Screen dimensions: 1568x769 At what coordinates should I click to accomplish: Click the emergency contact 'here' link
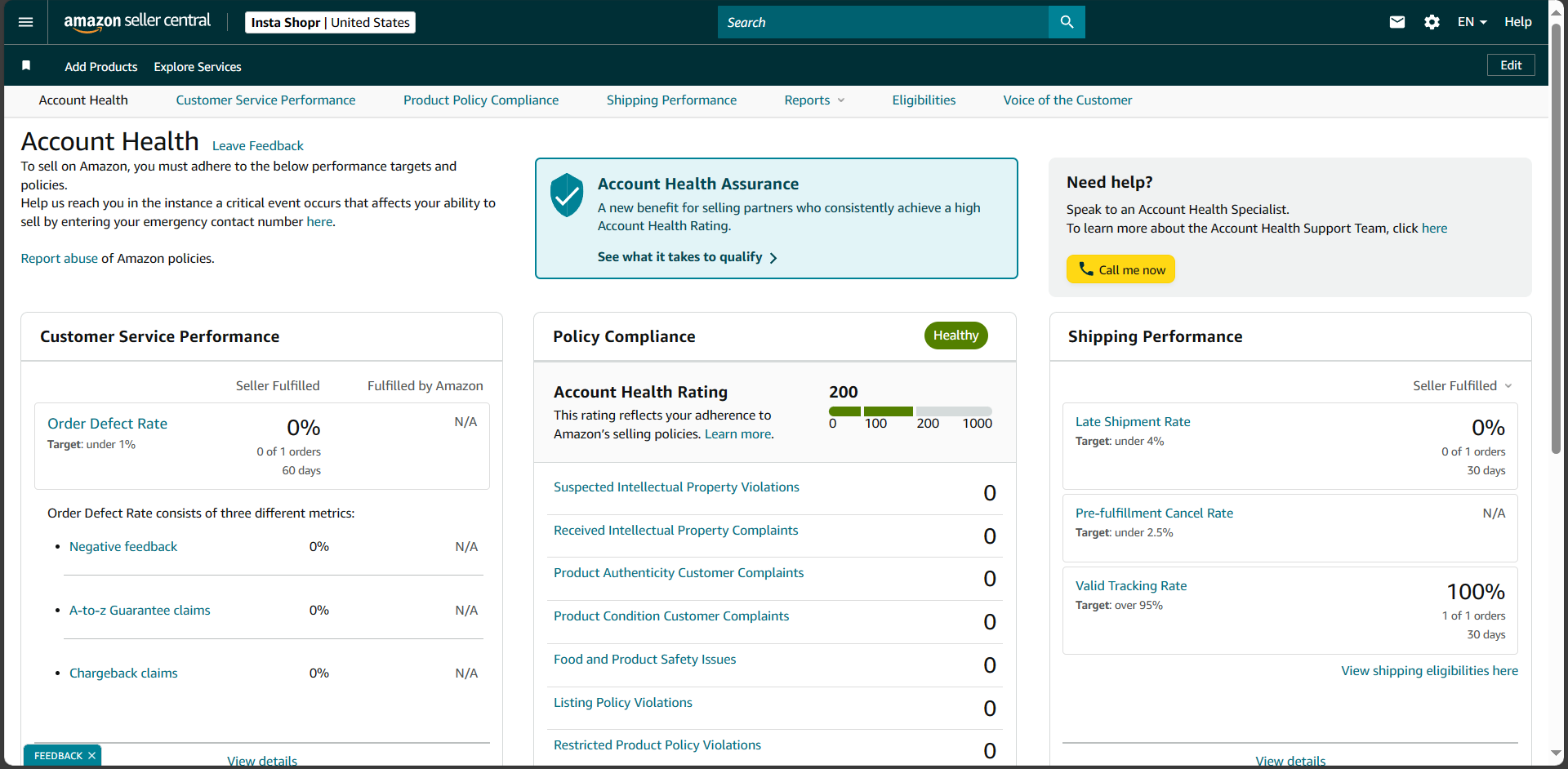319,222
